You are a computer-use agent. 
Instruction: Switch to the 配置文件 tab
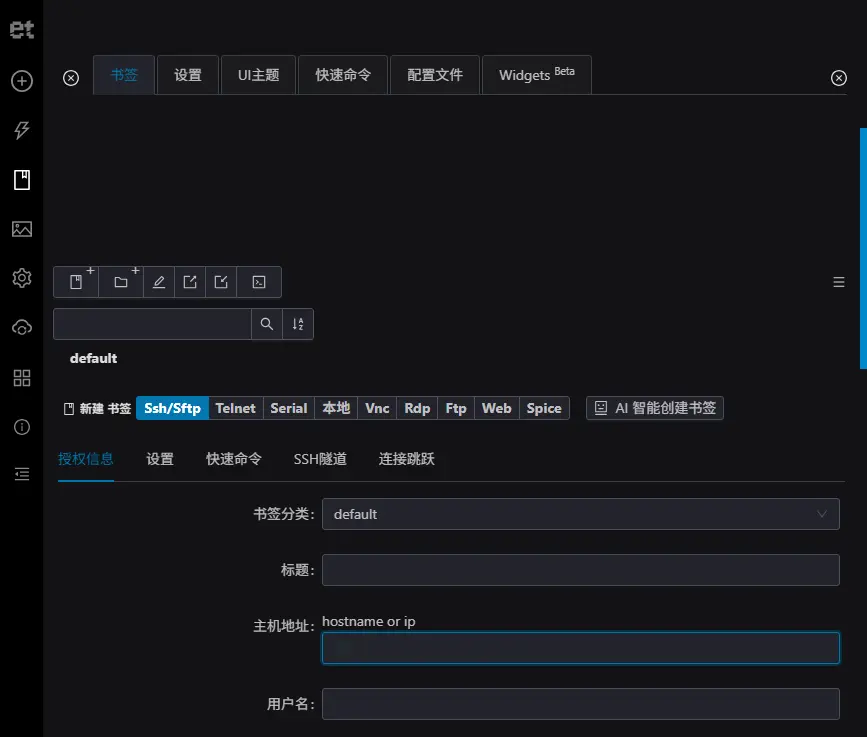point(435,75)
